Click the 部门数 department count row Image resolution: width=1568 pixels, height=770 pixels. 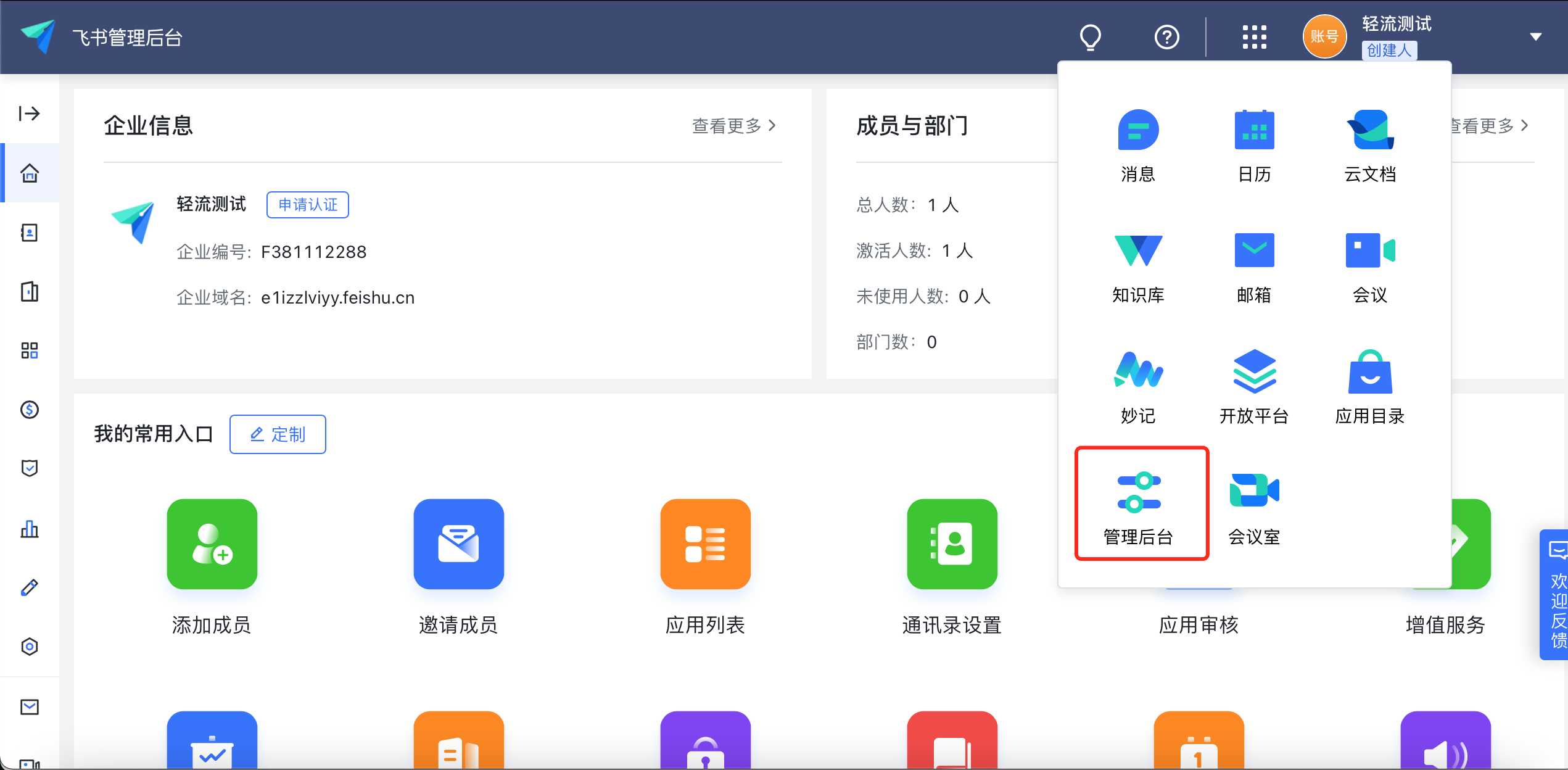pos(896,342)
